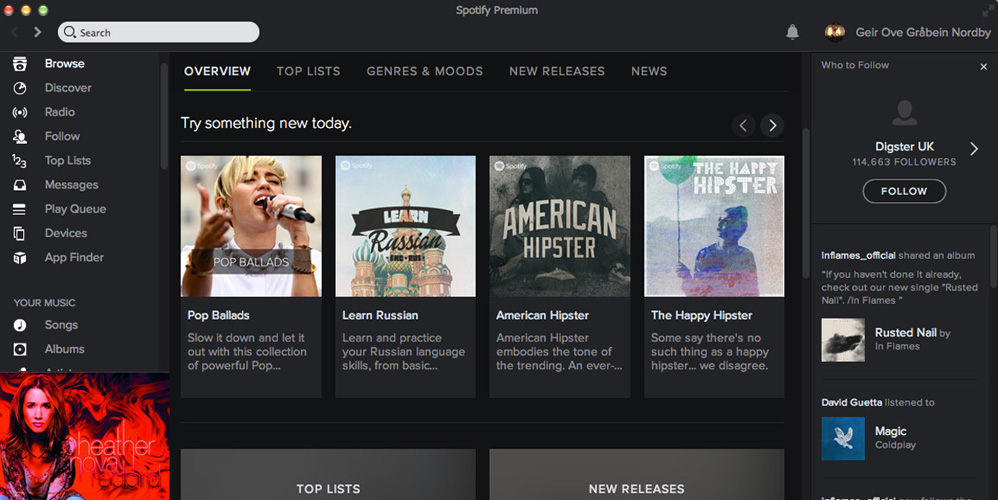
Task: Open the Magic track artwork thumbnail
Action: pos(843,438)
